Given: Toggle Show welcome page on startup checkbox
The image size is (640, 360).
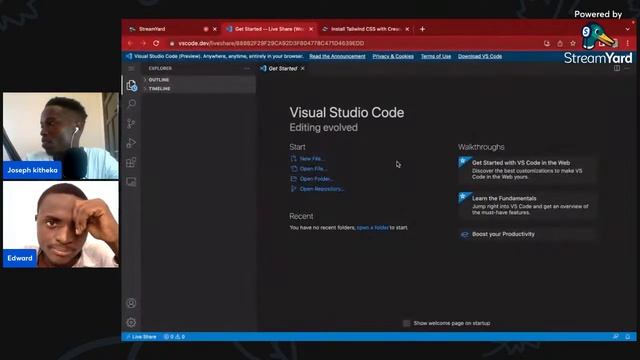Looking at the screenshot, I should tap(407, 323).
